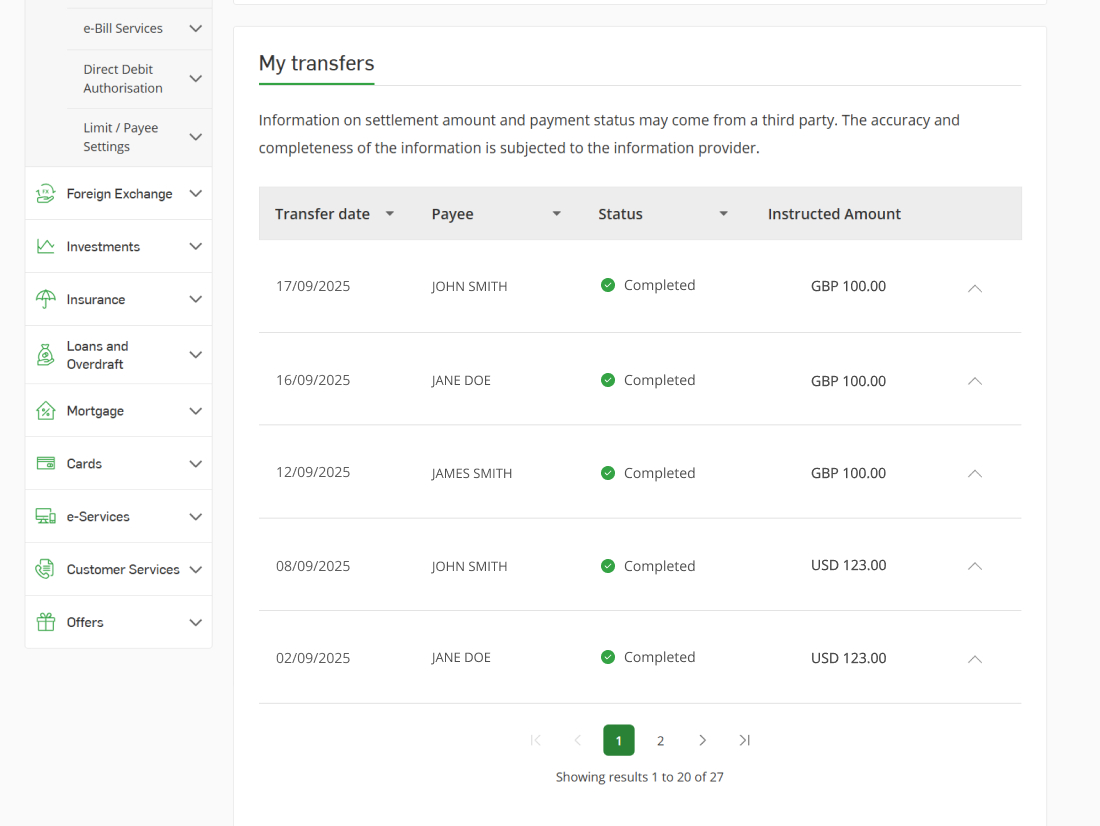The width and height of the screenshot is (1100, 826).
Task: Click the Loans and Overdraft money bag icon
Action: (45, 355)
